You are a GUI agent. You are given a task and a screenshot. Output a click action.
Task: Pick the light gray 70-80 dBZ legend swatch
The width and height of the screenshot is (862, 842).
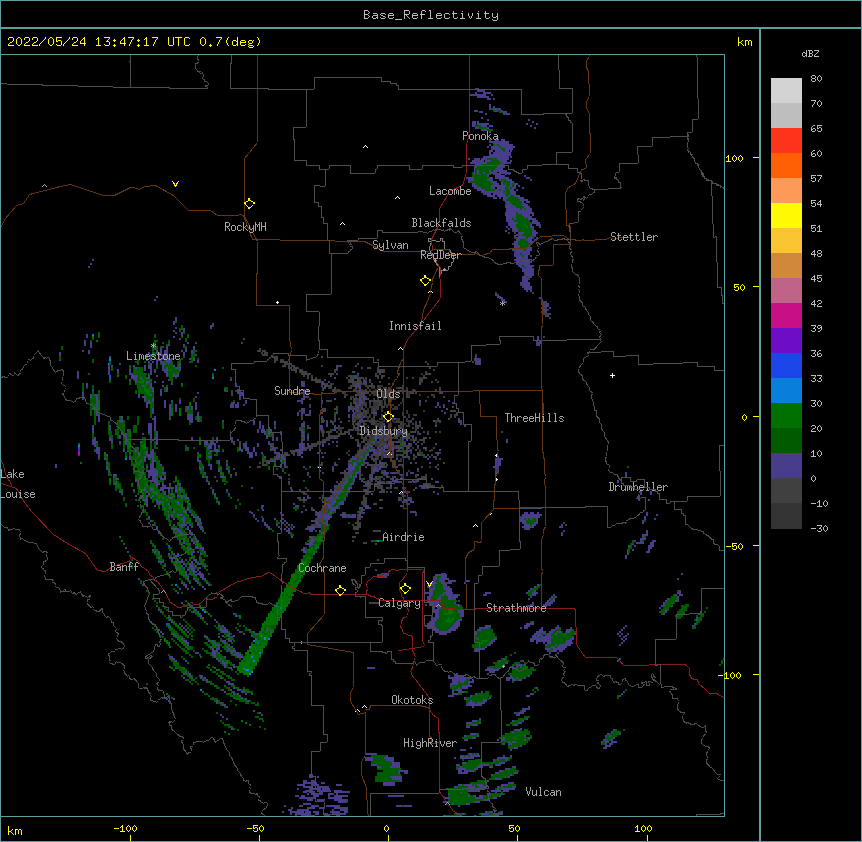786,91
